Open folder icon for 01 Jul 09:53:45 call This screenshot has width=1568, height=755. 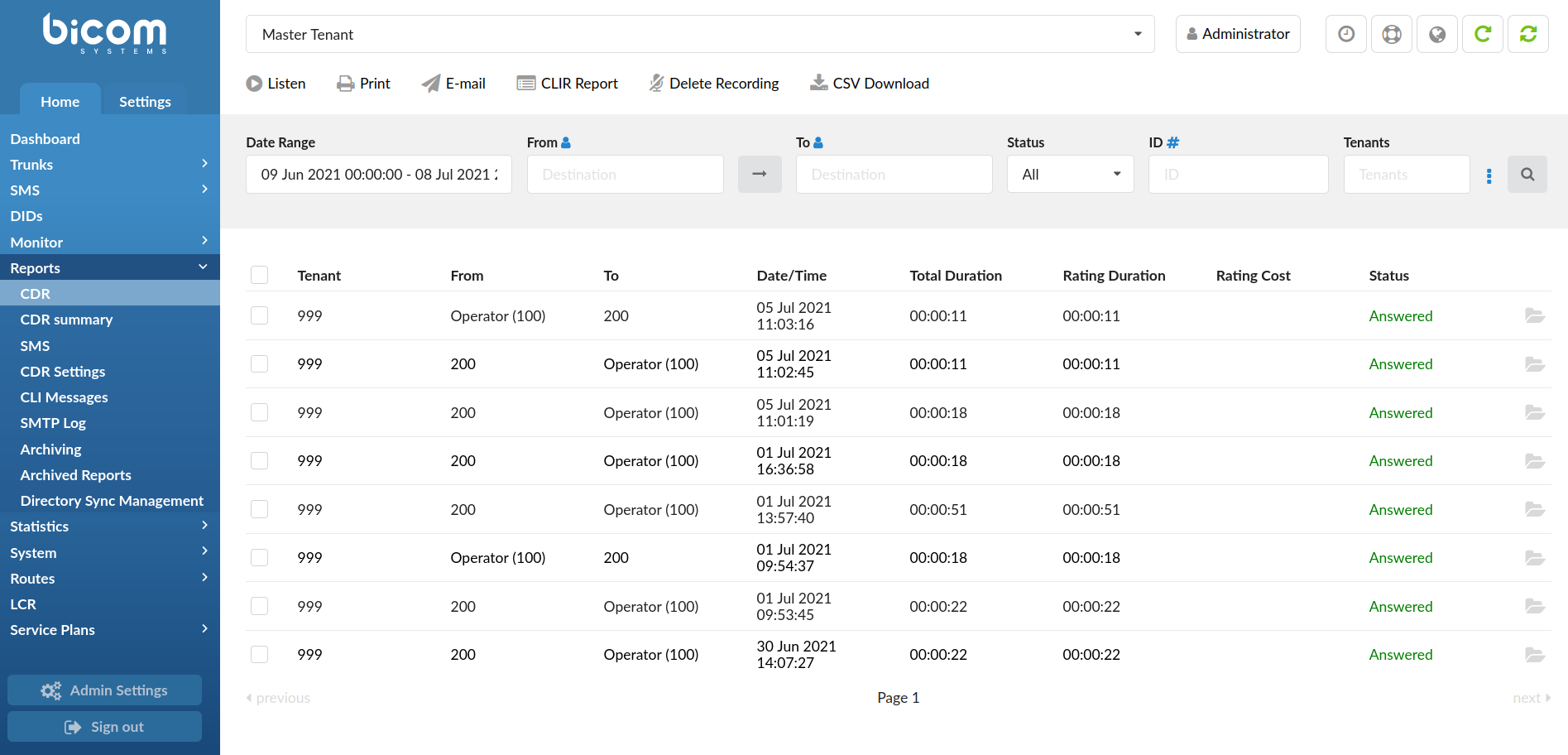pos(1535,606)
